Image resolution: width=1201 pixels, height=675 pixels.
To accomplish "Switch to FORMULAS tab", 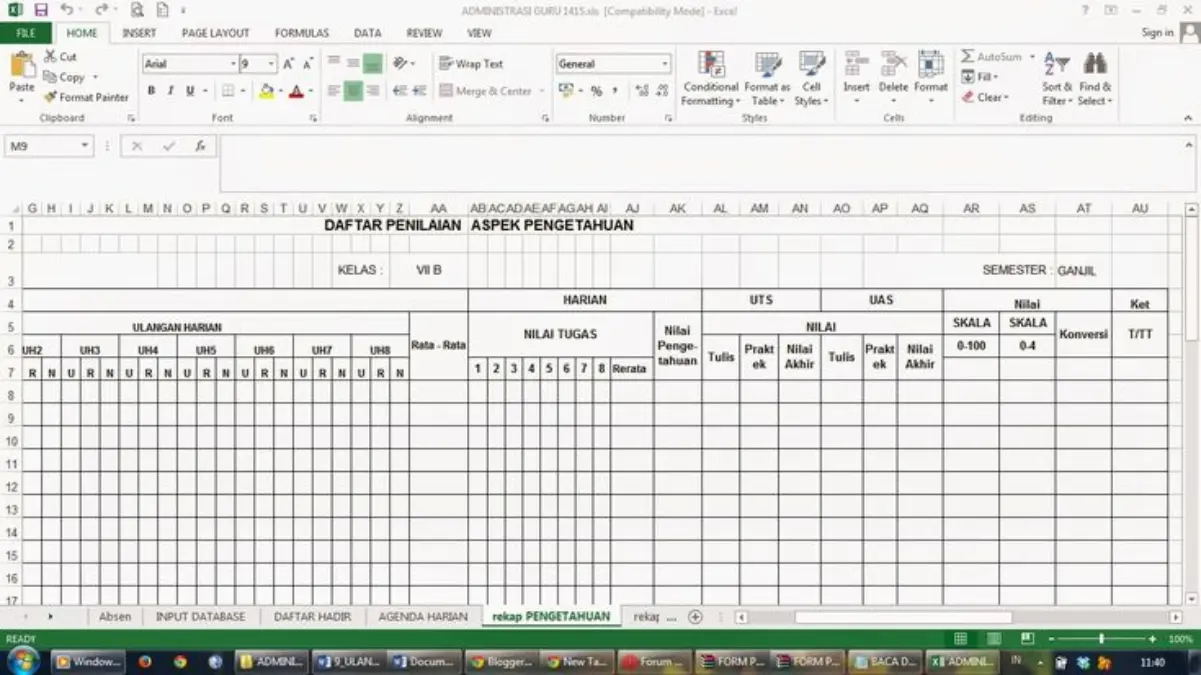I will tap(302, 33).
